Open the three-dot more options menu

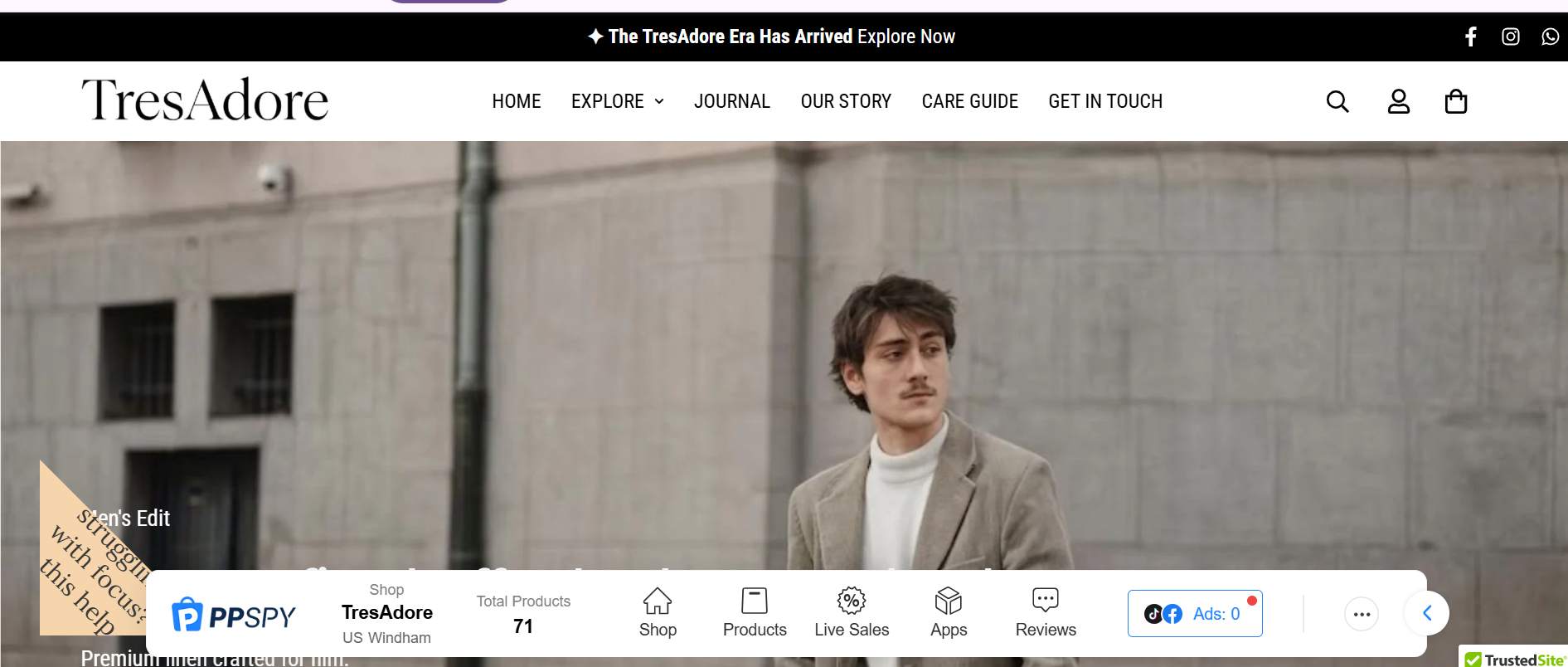point(1361,614)
